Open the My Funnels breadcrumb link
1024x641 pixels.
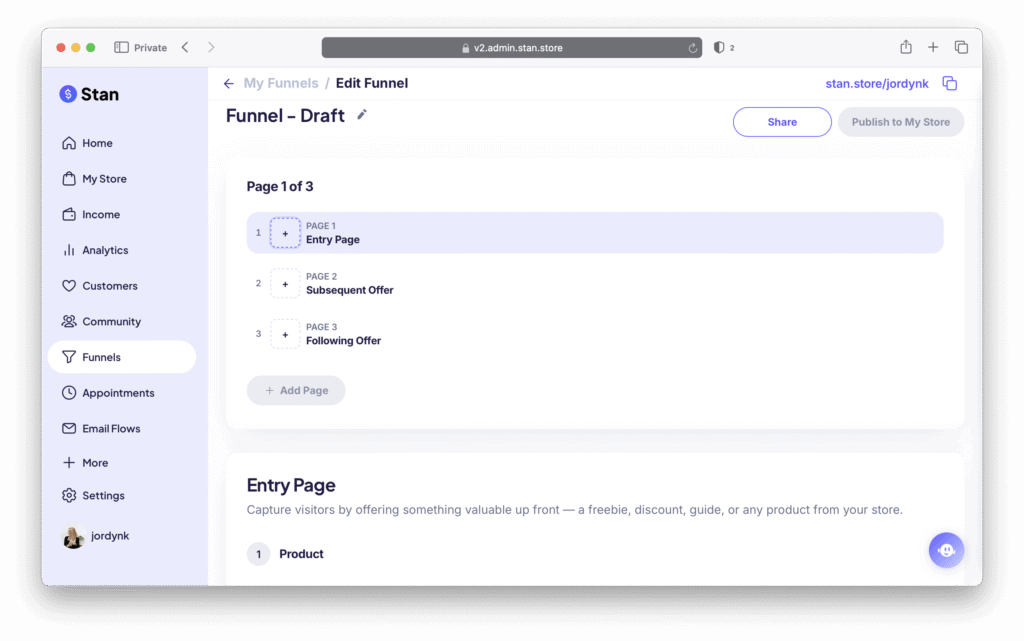pos(281,84)
